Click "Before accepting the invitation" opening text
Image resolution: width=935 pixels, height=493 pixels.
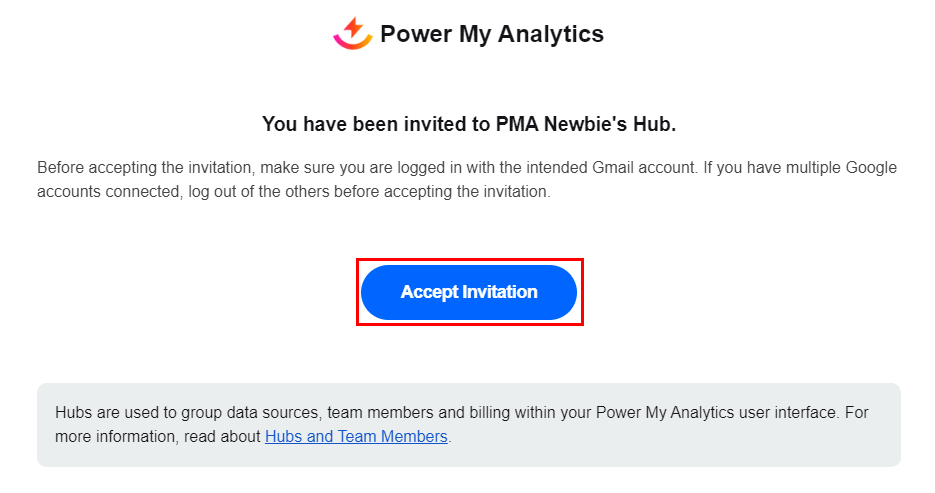129,167
